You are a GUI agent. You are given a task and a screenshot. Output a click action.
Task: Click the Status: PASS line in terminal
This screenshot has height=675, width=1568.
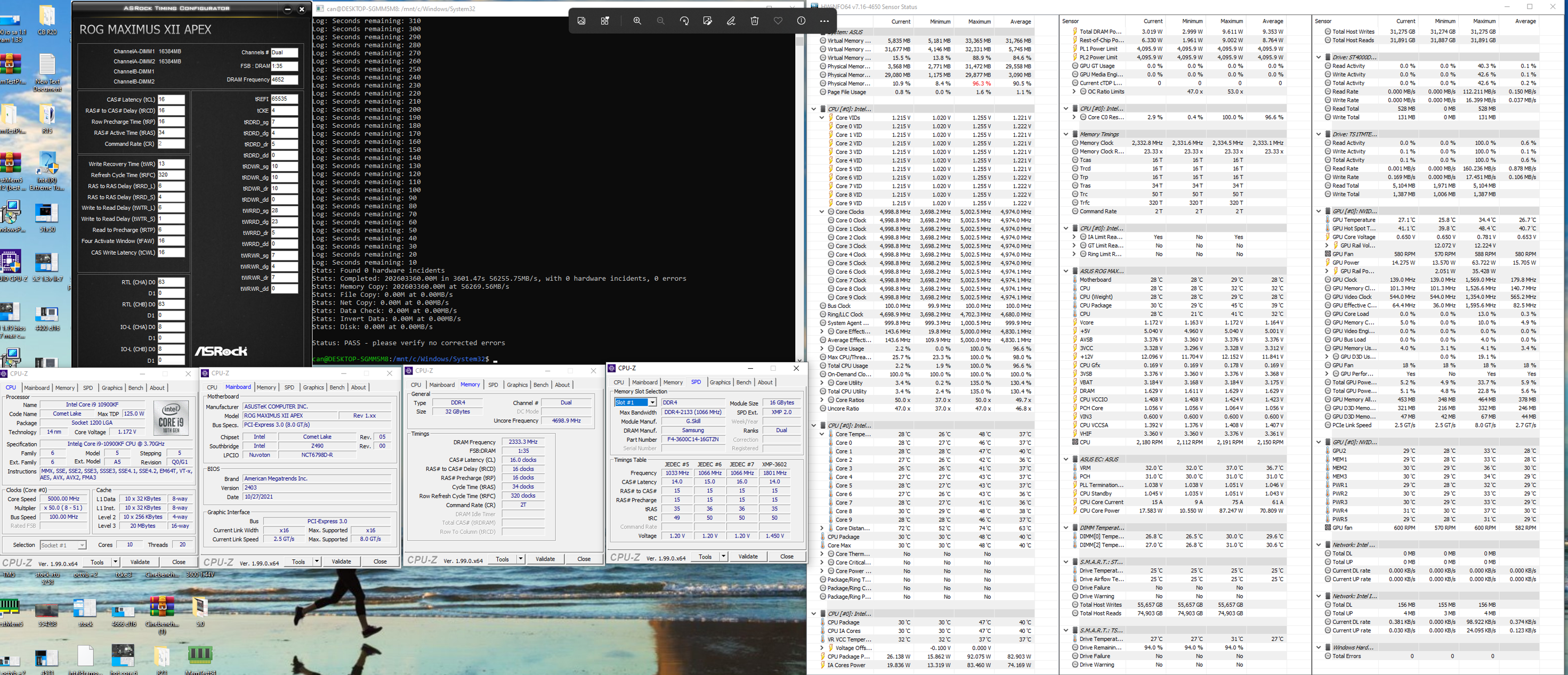click(x=408, y=343)
